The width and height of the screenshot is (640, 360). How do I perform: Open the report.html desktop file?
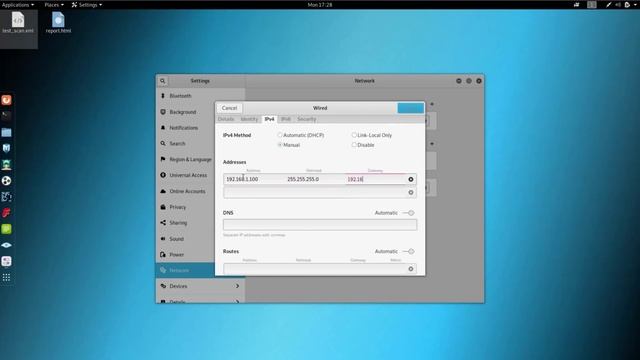coord(58,23)
